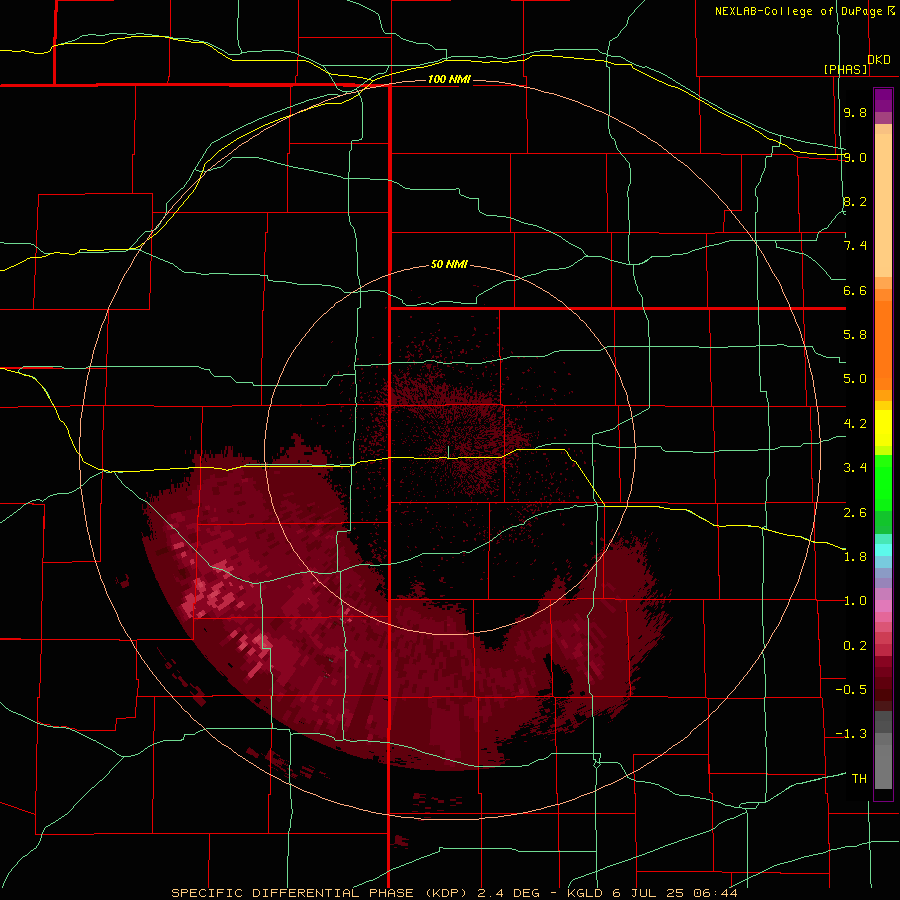Select the 3.4 legend value
Screen dimensions: 900x900
[855, 468]
